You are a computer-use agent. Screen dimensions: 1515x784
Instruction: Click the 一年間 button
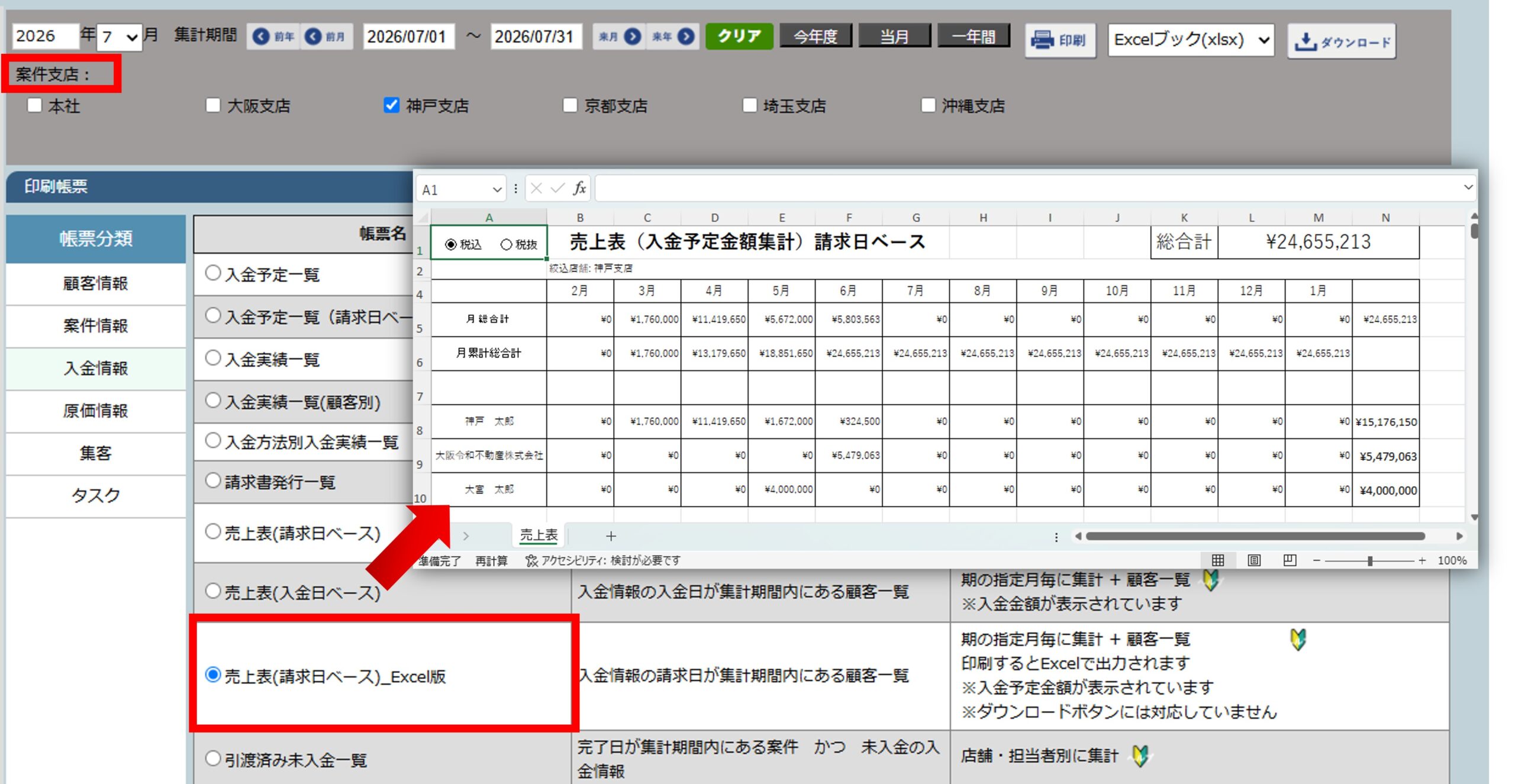click(974, 37)
